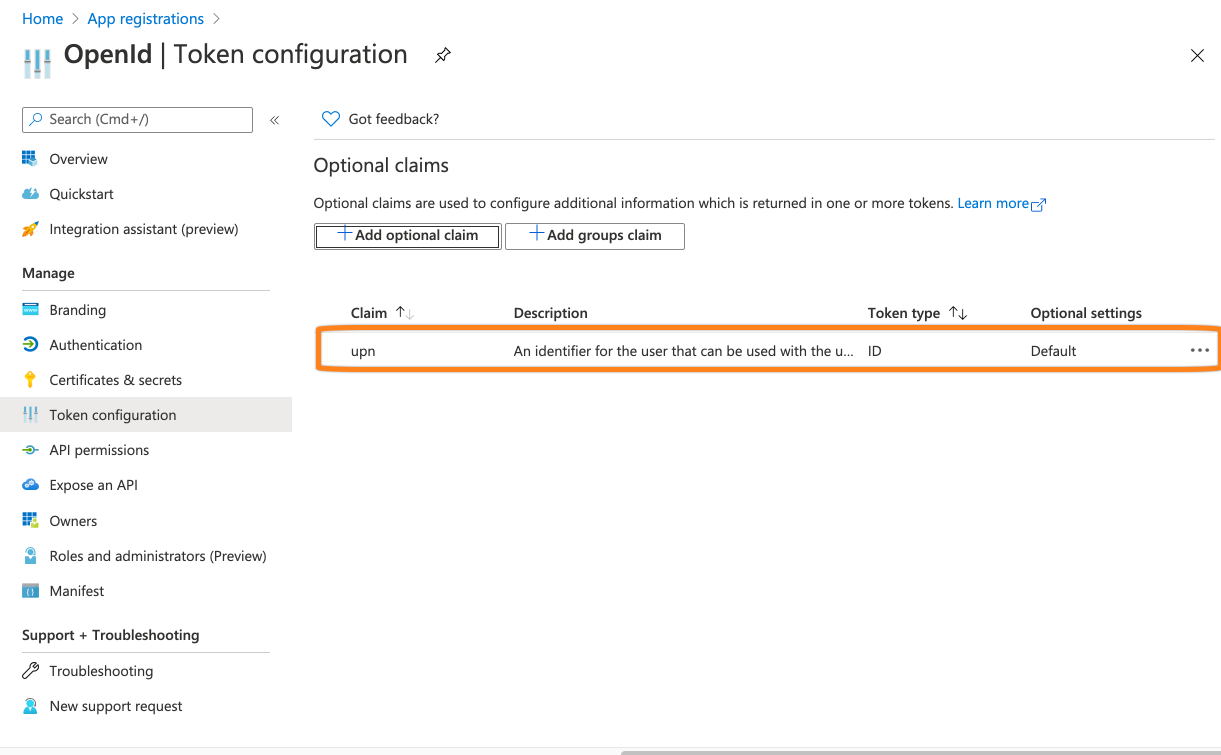Screen dimensions: 1221x755
Task: Open more options for upn claim
Action: pos(1199,351)
